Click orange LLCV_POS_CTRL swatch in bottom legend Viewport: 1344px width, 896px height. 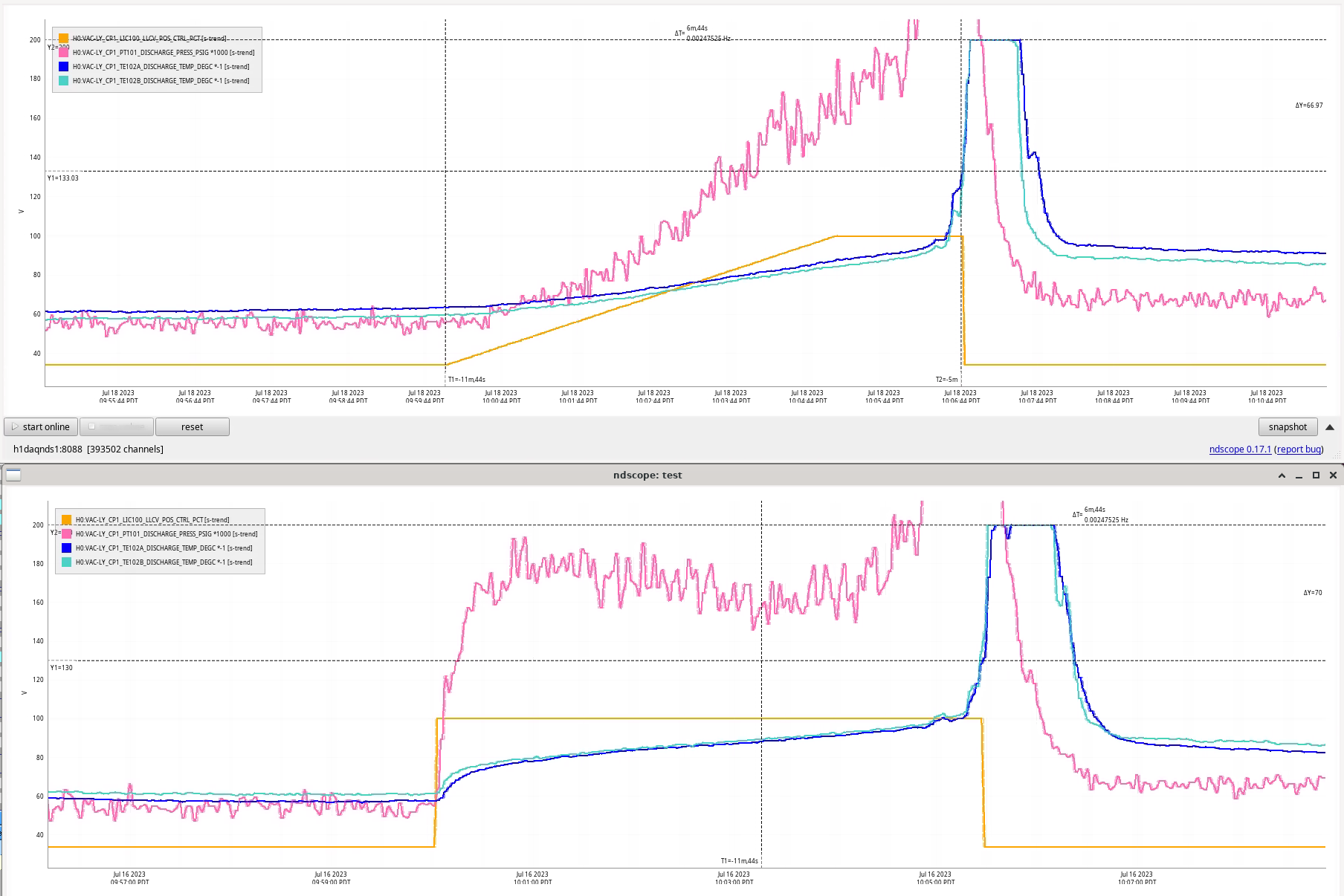coord(67,520)
